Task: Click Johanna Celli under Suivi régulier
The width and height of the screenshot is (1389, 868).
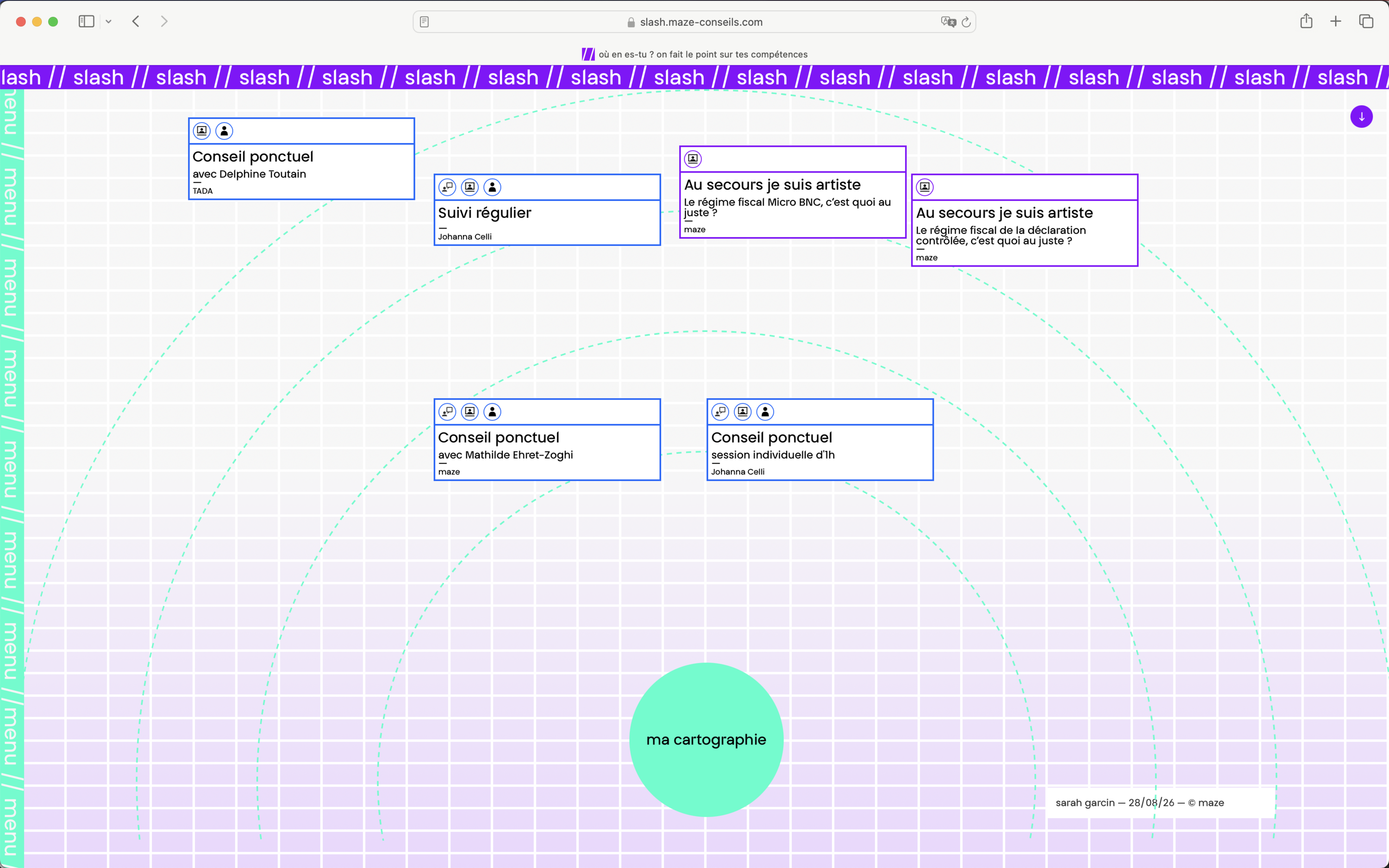Action: 465,237
